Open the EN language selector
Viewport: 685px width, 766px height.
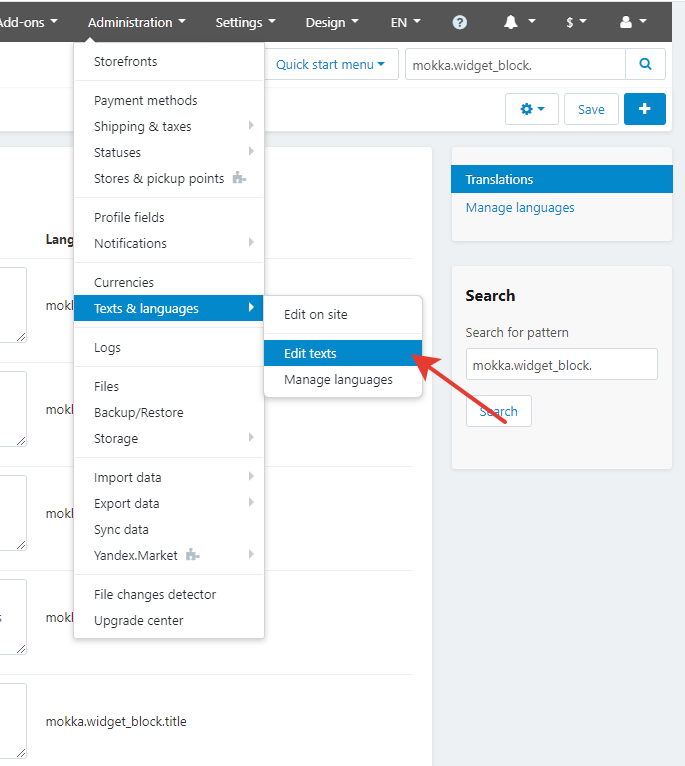point(405,22)
